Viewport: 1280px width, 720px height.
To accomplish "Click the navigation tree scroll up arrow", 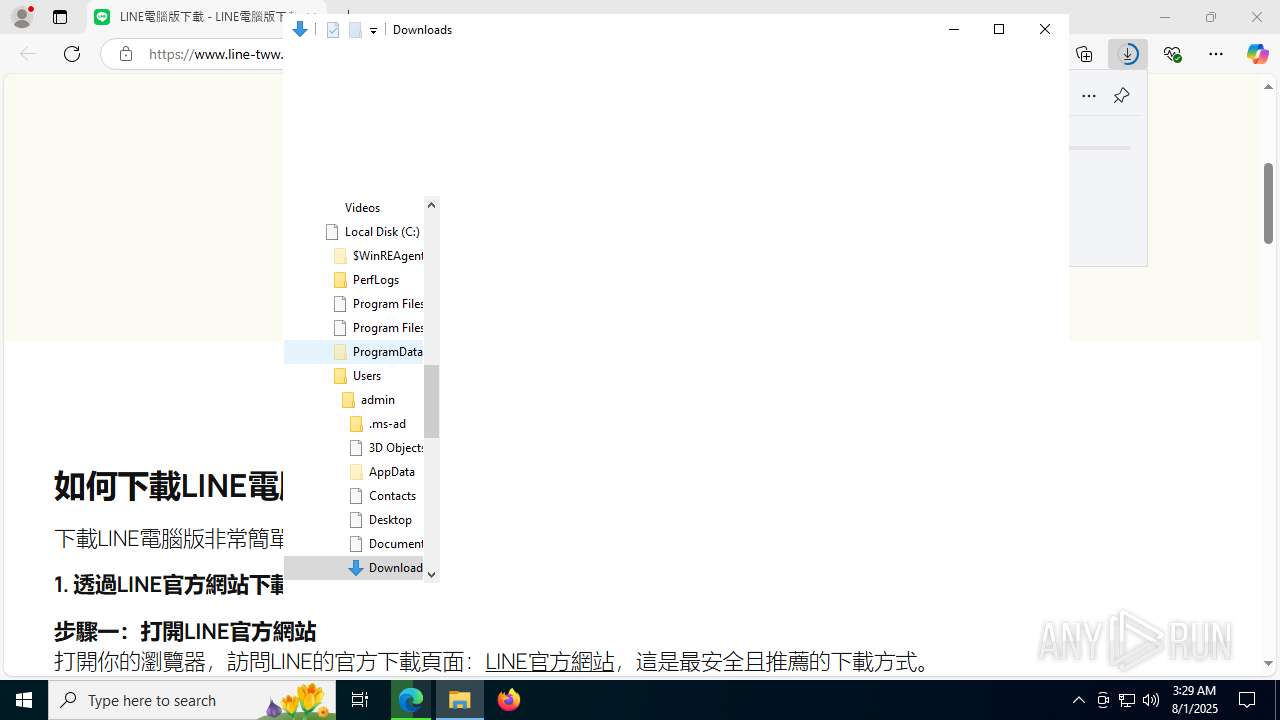I will [x=431, y=206].
